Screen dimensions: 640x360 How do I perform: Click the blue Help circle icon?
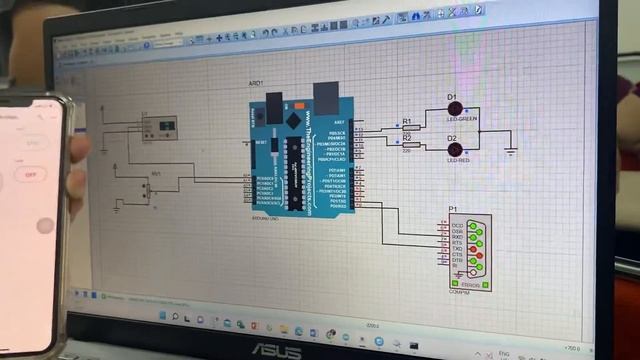coord(146,45)
